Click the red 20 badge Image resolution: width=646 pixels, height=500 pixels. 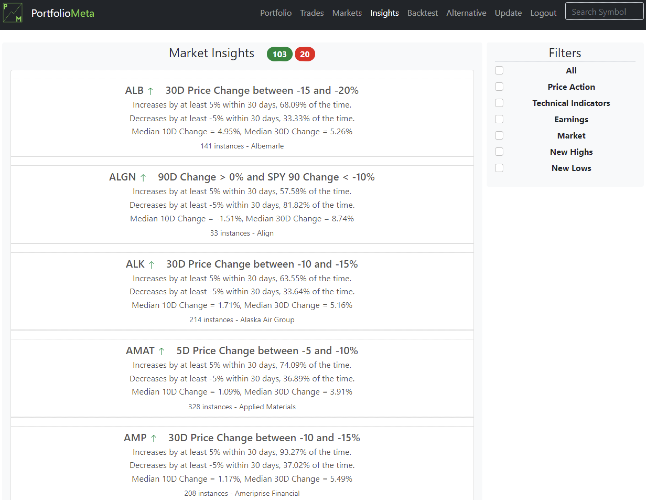coord(304,54)
